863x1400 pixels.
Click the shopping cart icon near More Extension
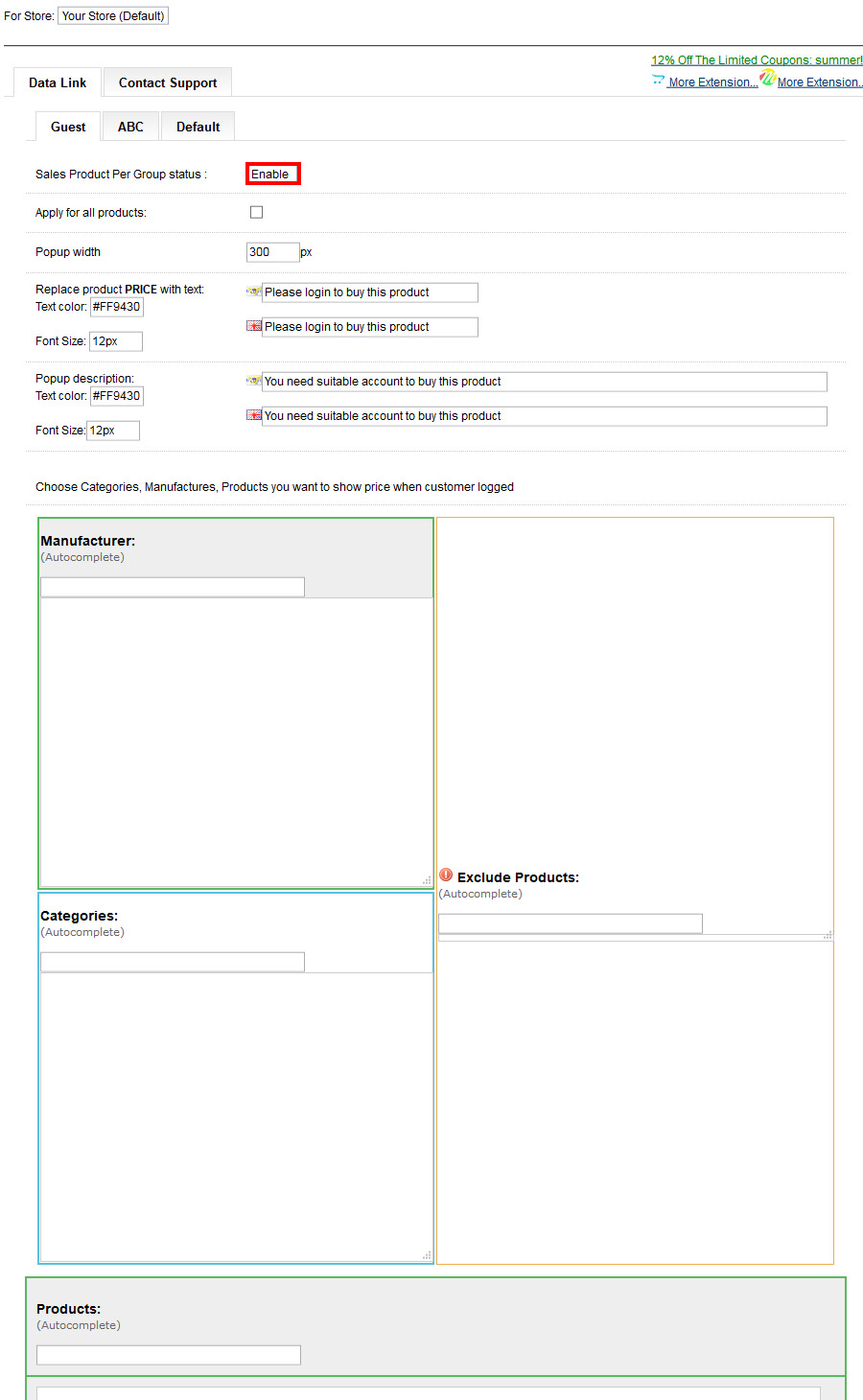[x=658, y=82]
